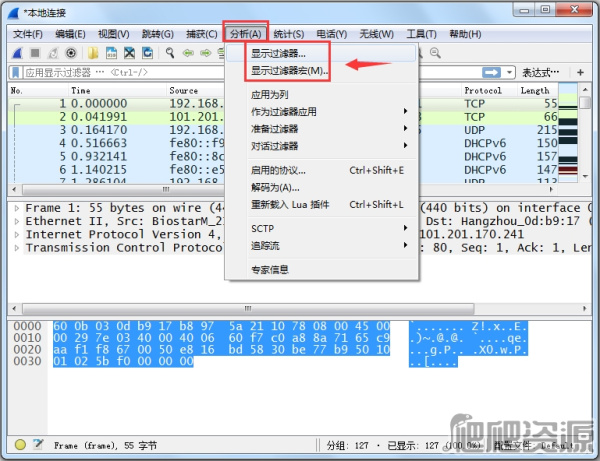Click 重新载入 Lua 插件 entry
600x461 pixels.
click(x=321, y=205)
